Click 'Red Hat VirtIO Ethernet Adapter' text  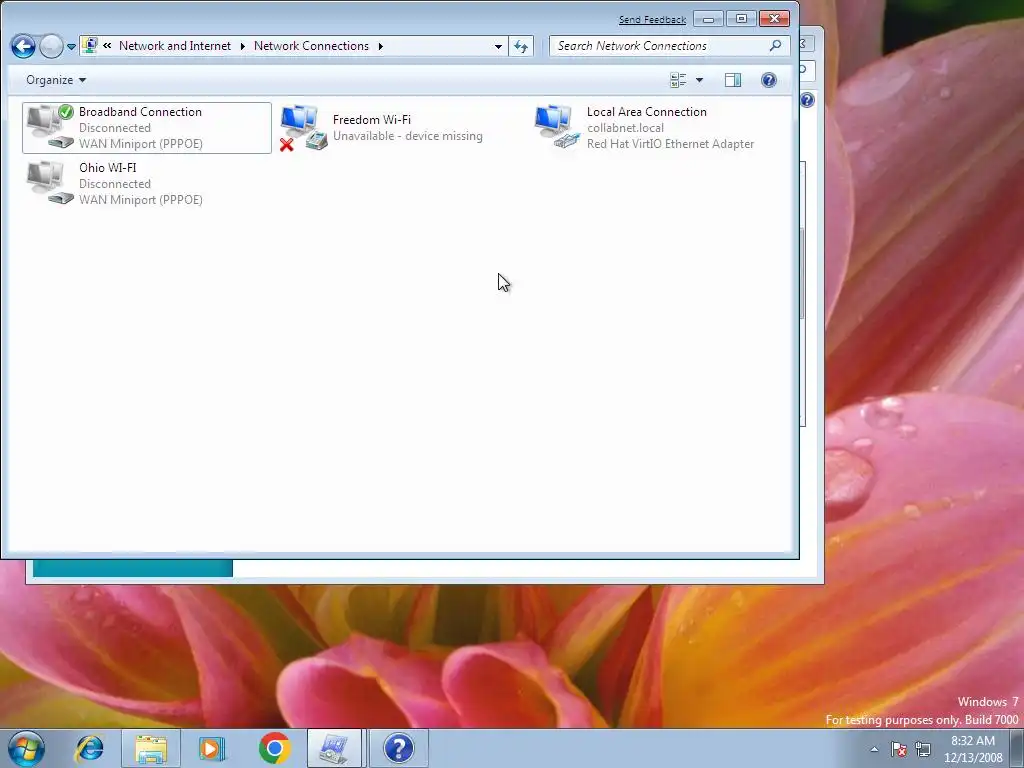pyautogui.click(x=670, y=144)
